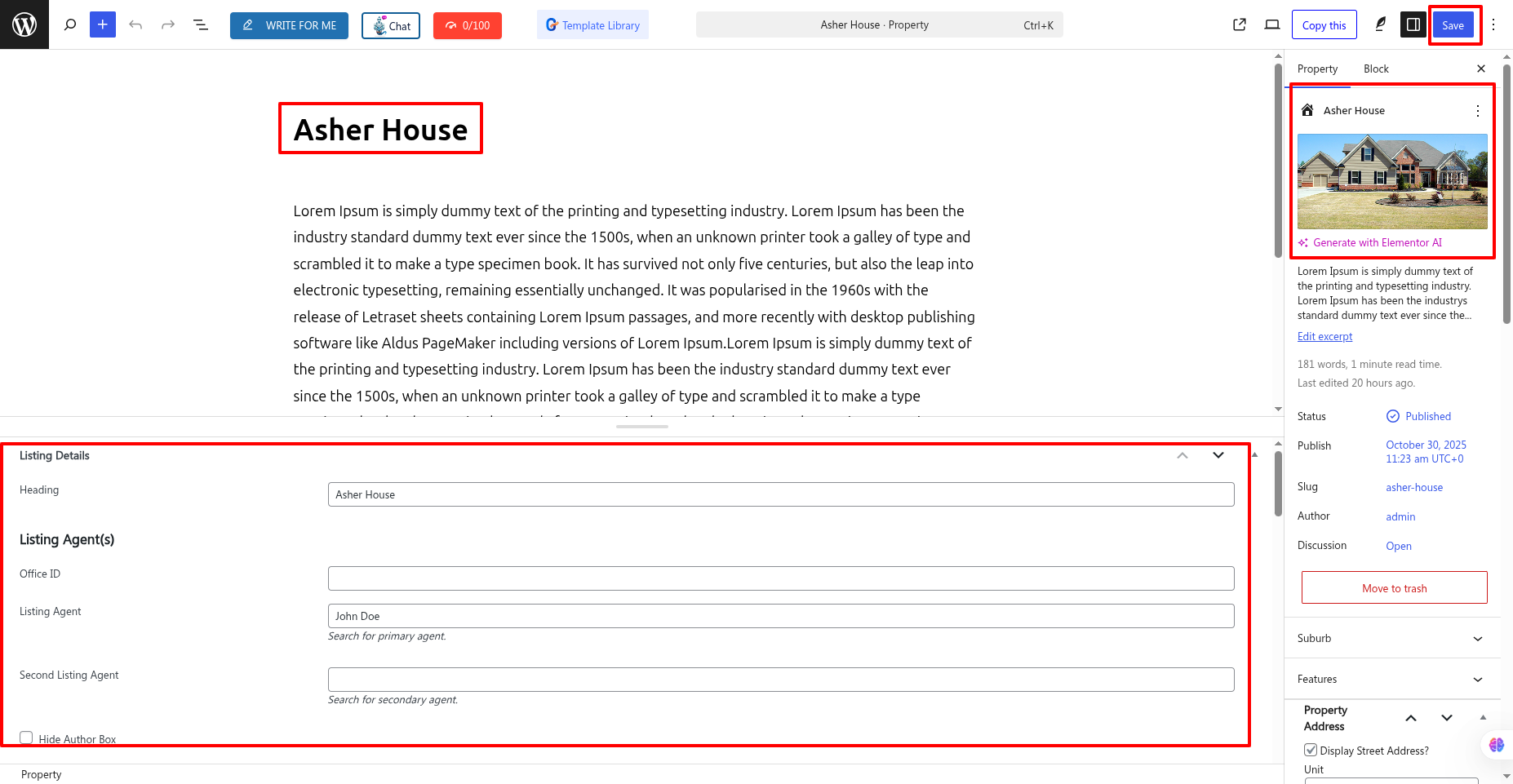This screenshot has height=784, width=1513.
Task: Open the block inserter plus button
Action: [102, 24]
